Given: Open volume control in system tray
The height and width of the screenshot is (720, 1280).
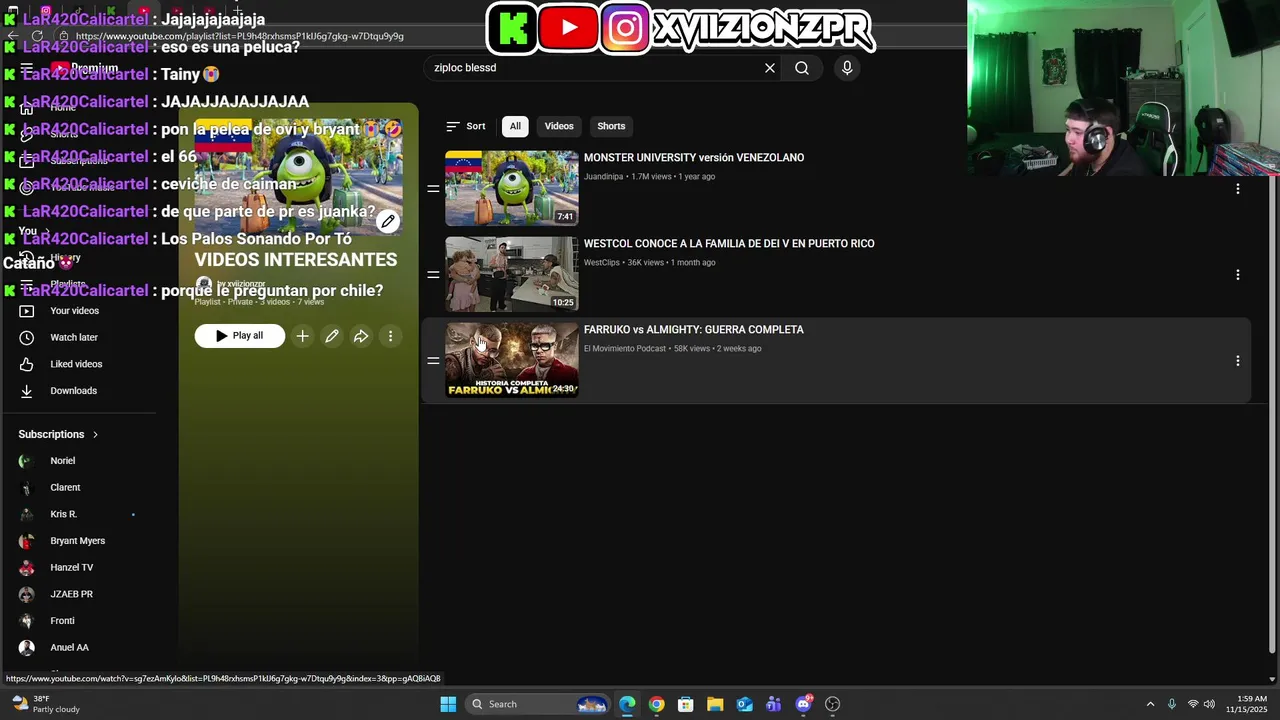Looking at the screenshot, I should pyautogui.click(x=1210, y=704).
